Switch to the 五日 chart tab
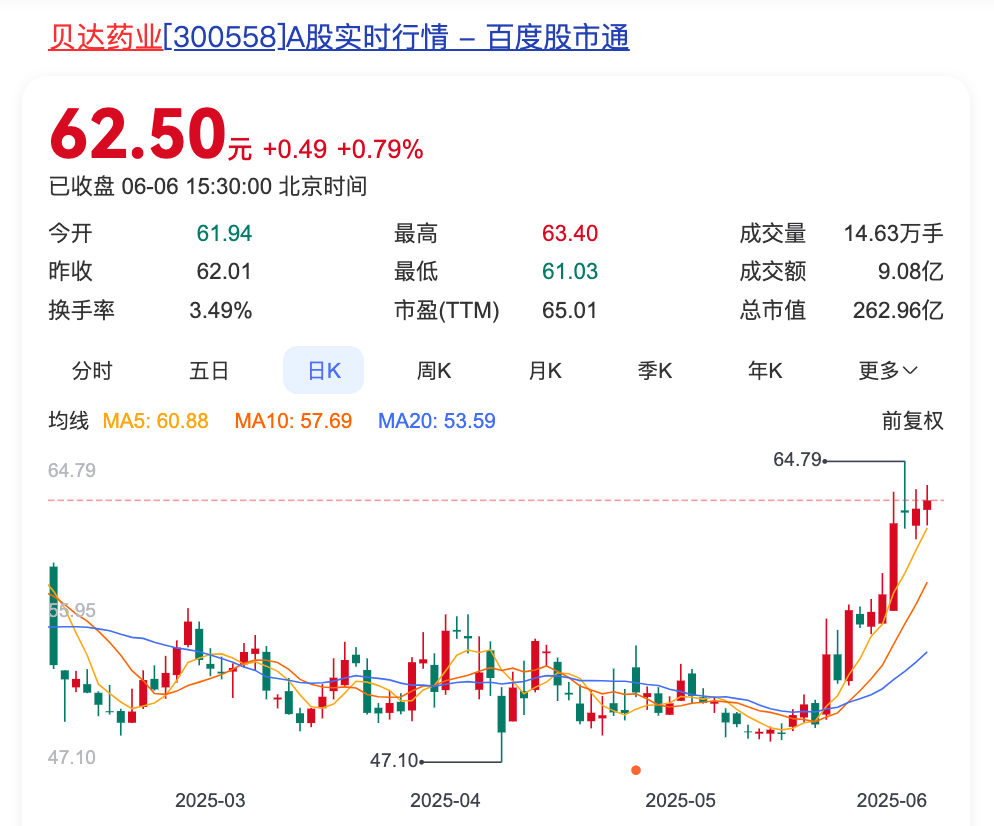994x826 pixels. [x=209, y=370]
